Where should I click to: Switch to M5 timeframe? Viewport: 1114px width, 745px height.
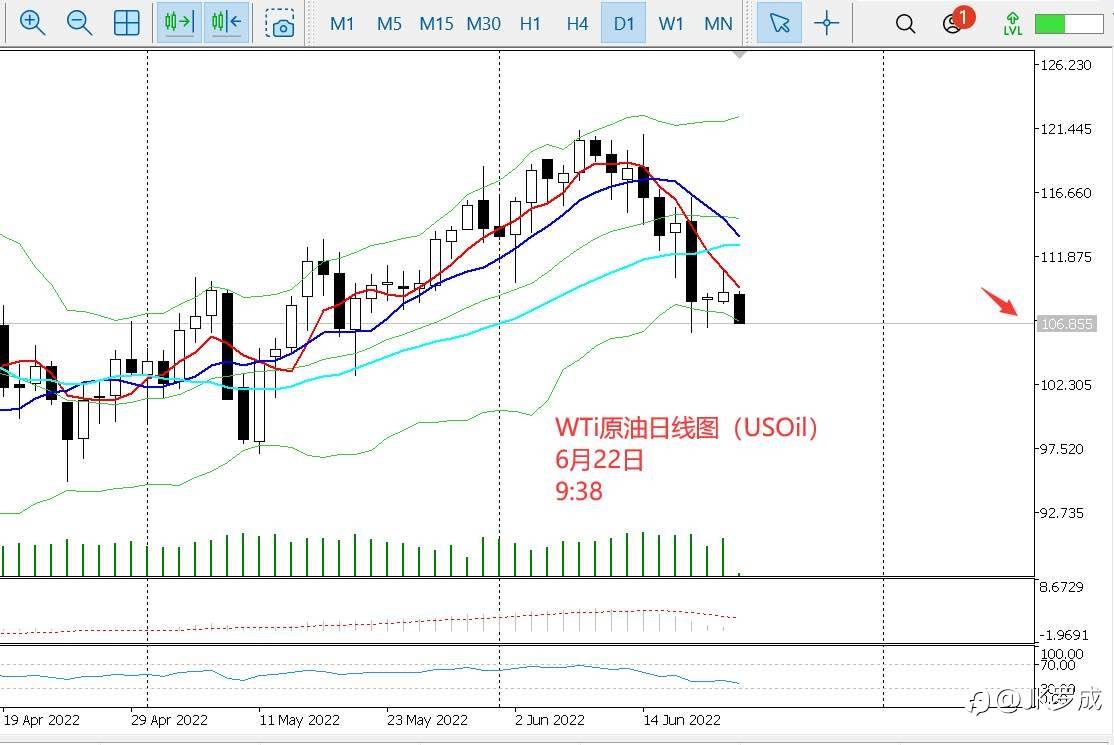coord(389,23)
